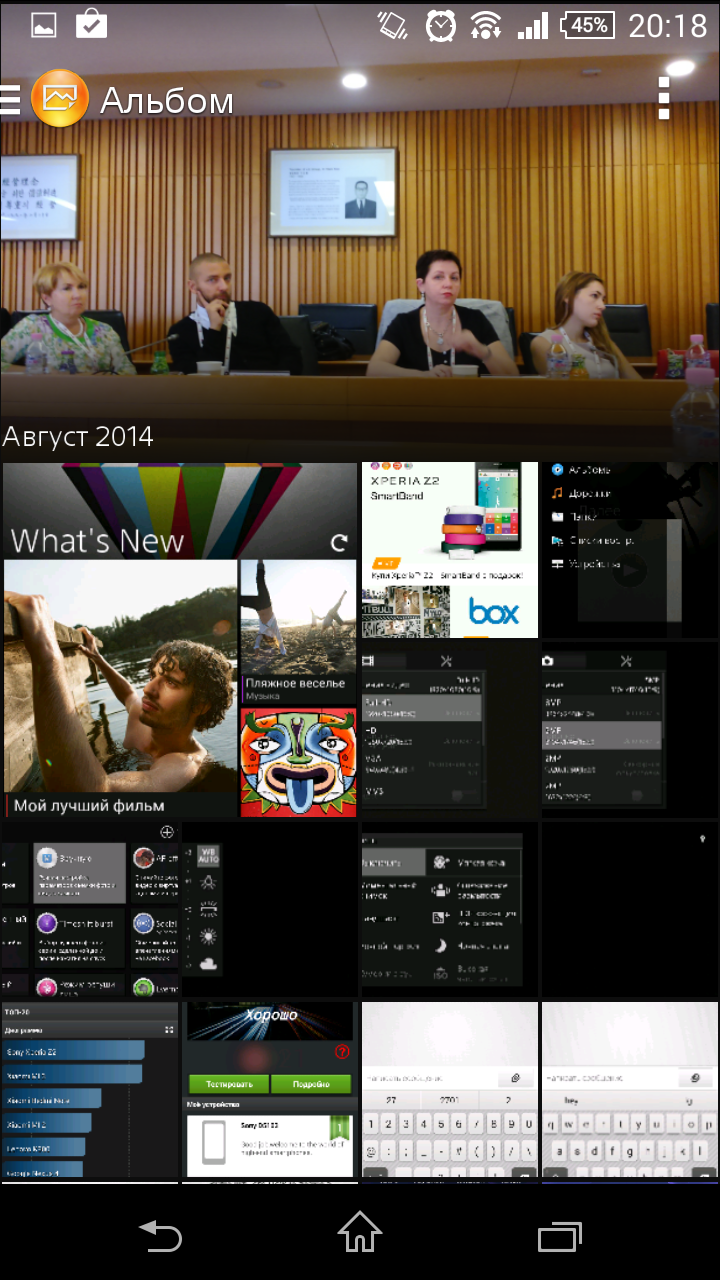Open the camera apps grid screenshot
This screenshot has width=720, height=1280.
[90, 910]
